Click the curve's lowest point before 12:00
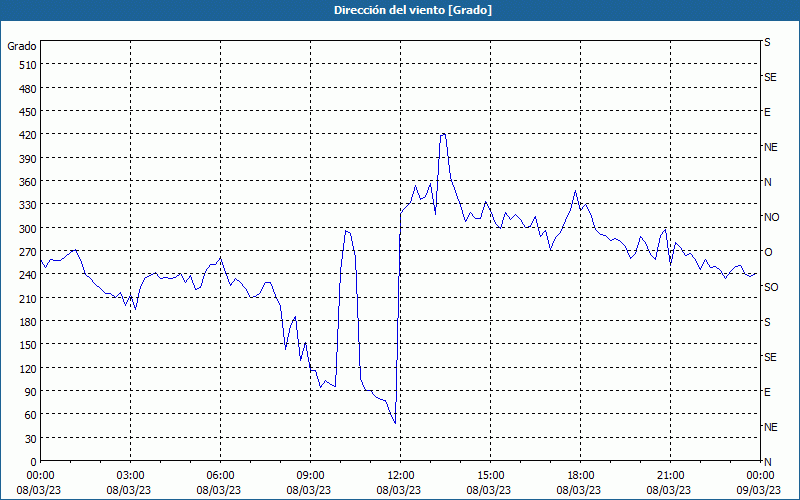800x500 pixels. [395, 423]
